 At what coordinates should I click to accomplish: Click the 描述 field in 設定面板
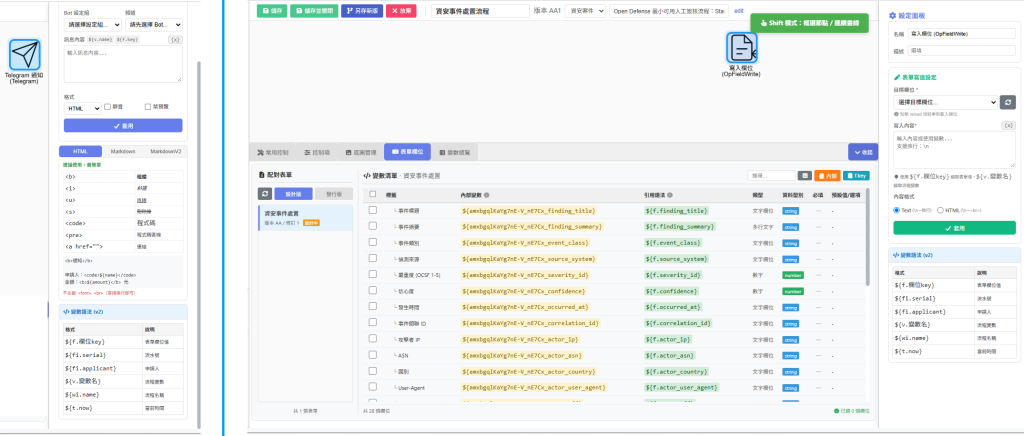coord(963,51)
